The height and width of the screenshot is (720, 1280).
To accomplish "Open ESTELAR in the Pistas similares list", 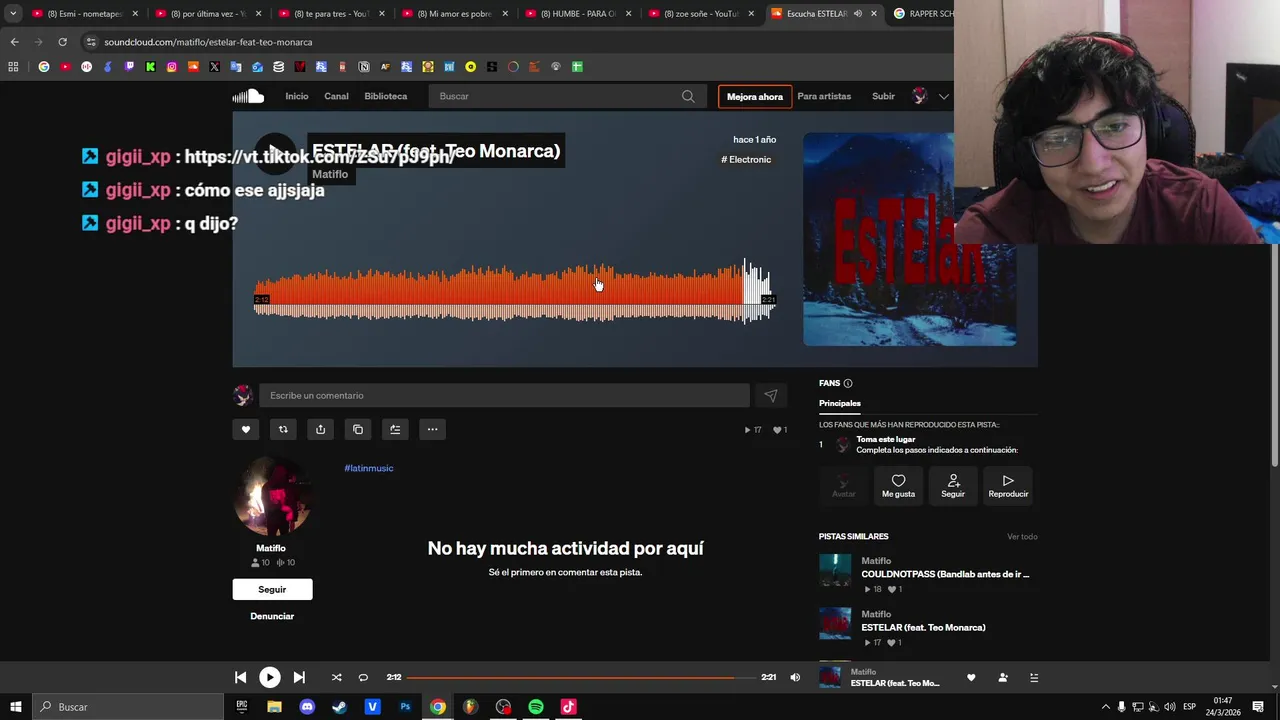I will [923, 627].
